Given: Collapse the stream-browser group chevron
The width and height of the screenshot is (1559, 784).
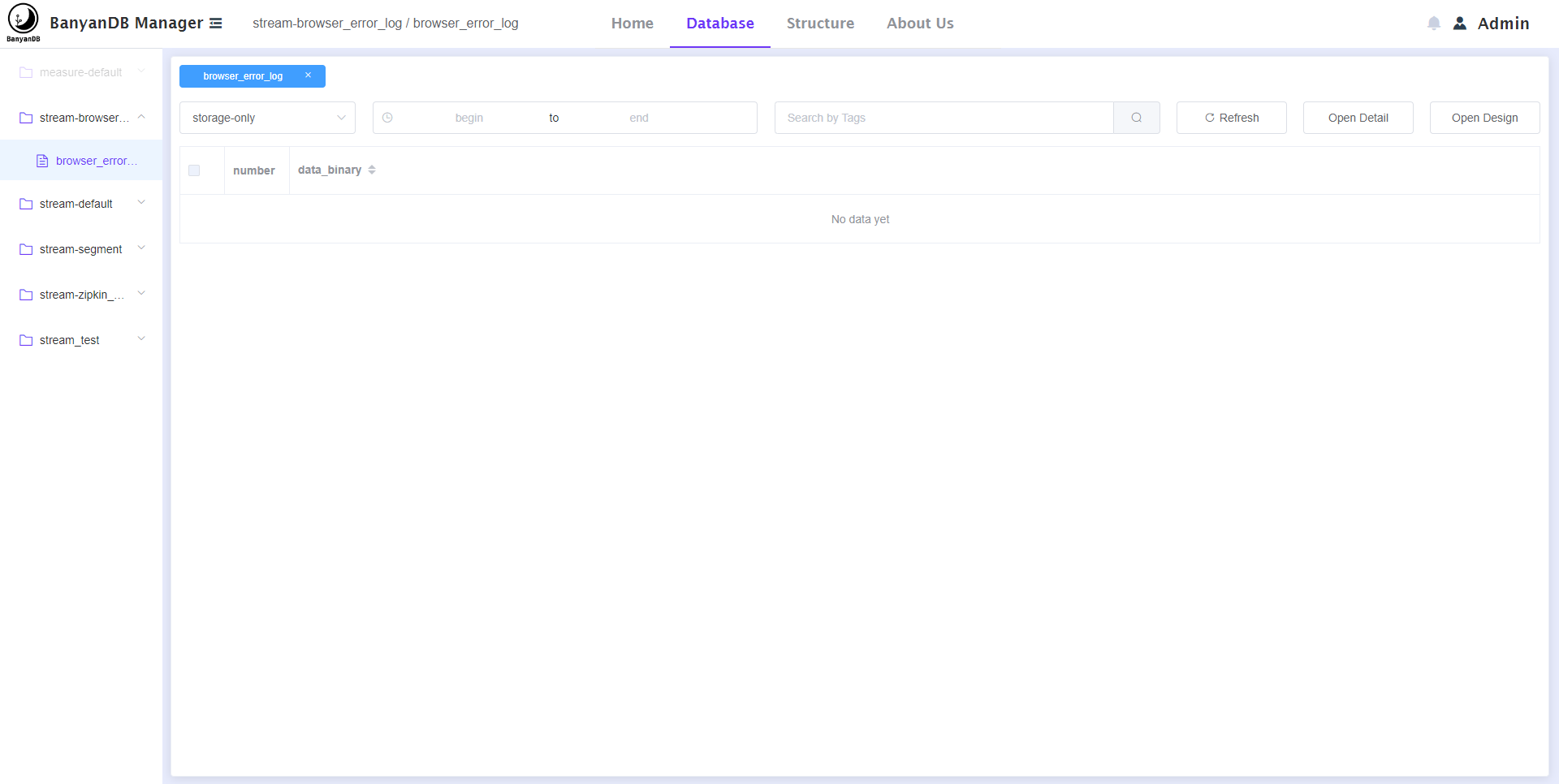Looking at the screenshot, I should pyautogui.click(x=141, y=117).
